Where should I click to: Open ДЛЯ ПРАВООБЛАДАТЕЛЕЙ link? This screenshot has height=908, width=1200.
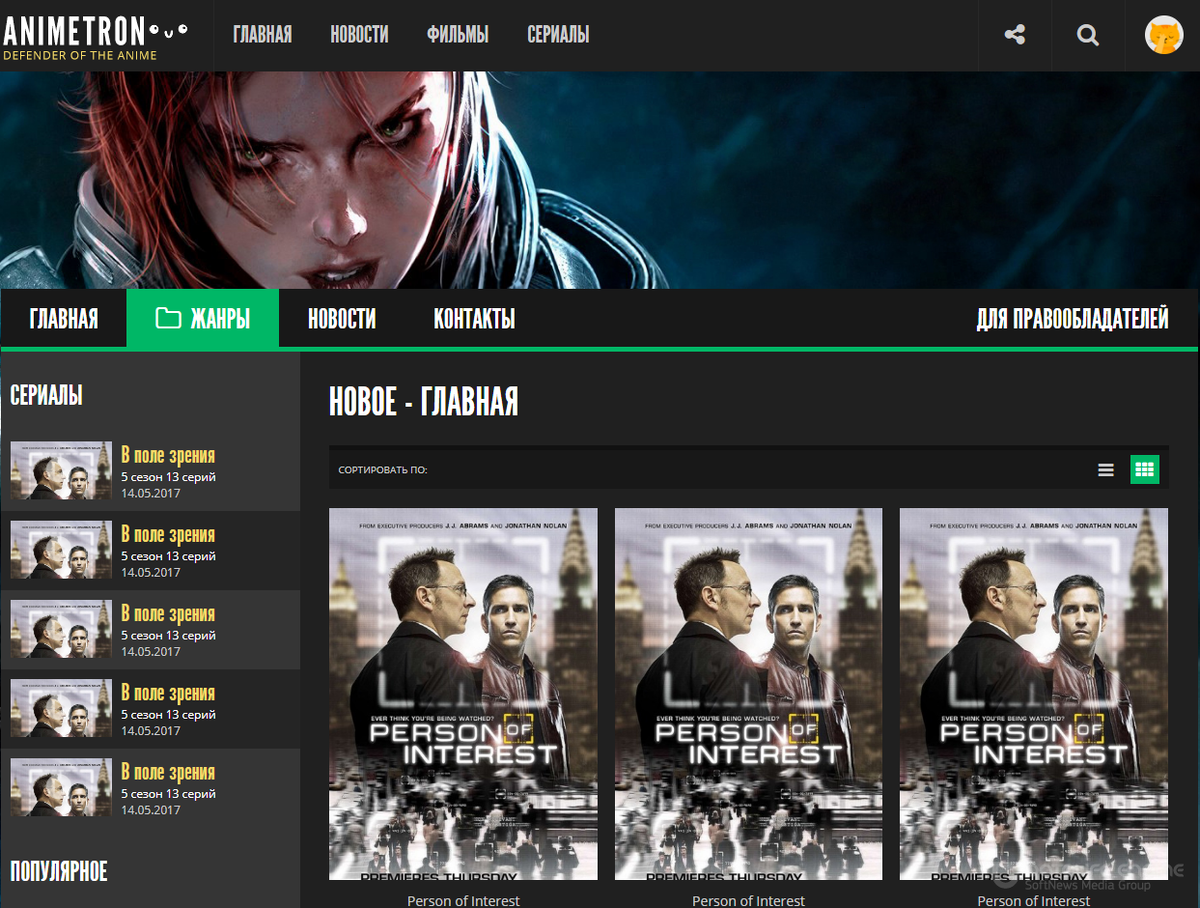1072,319
